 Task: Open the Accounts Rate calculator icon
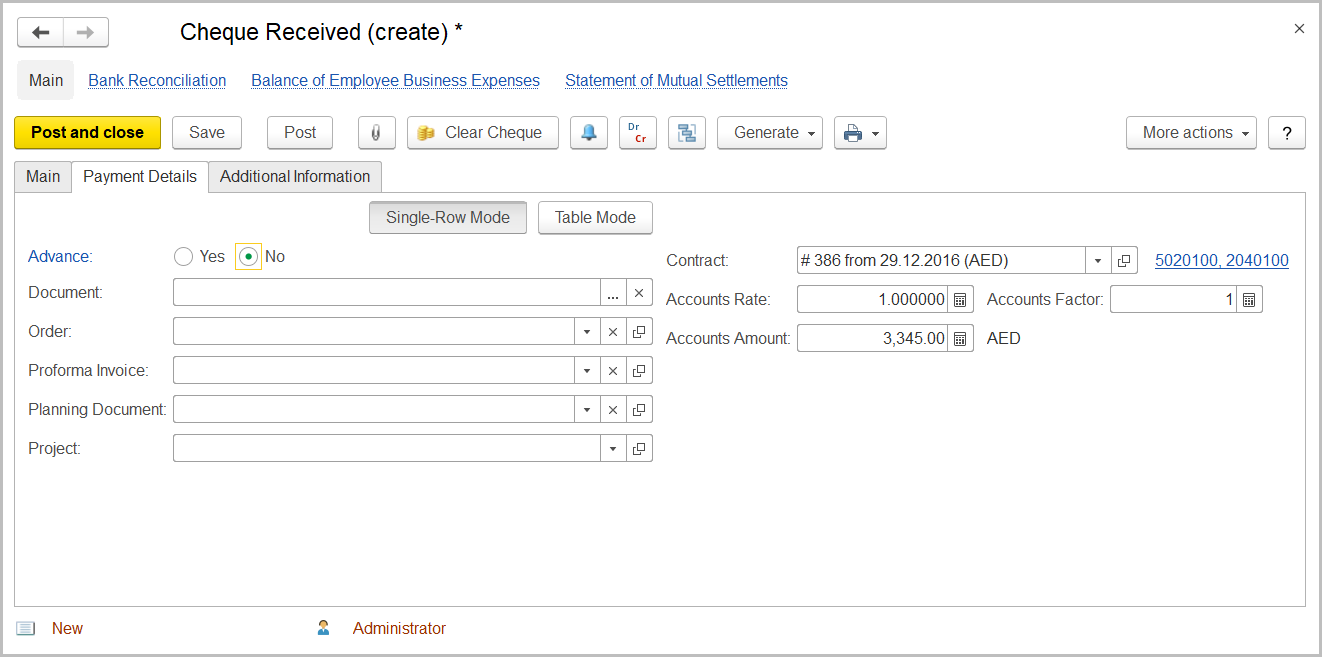pyautogui.click(x=960, y=298)
